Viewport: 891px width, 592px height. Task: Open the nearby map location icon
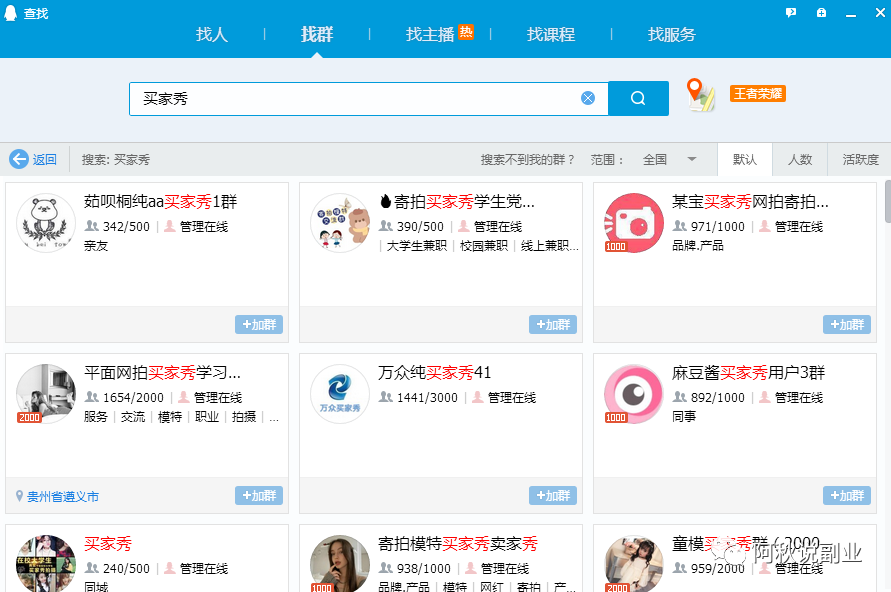point(701,95)
